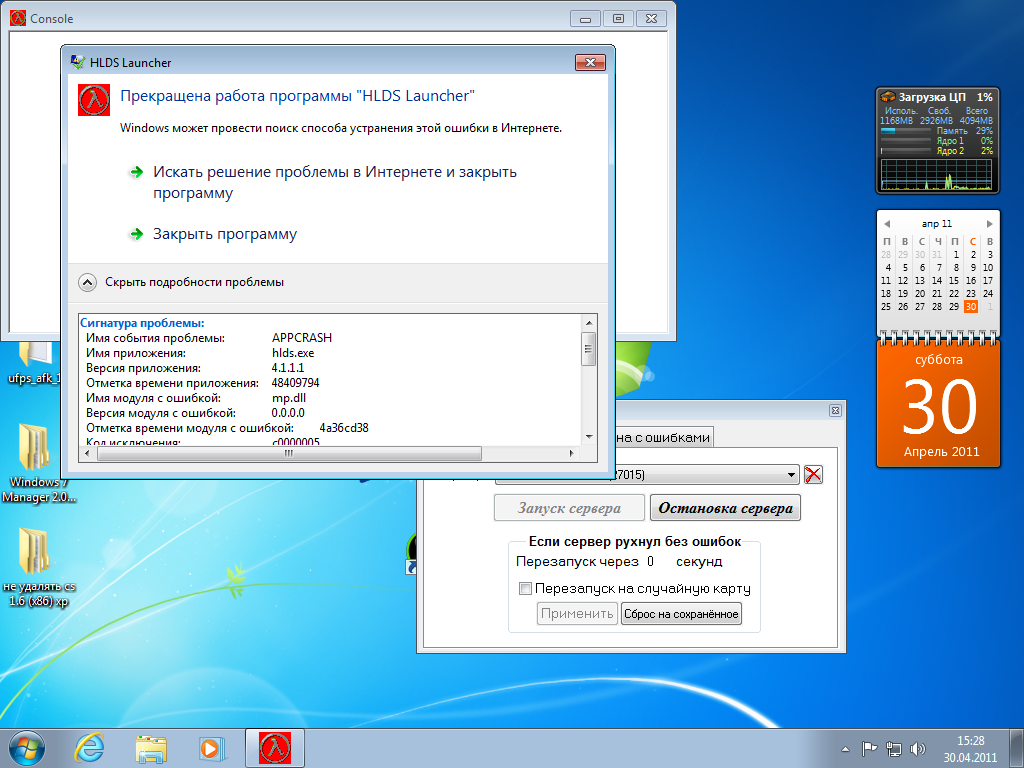Open Windows Explorer from taskbar
The height and width of the screenshot is (768, 1024).
(151, 748)
